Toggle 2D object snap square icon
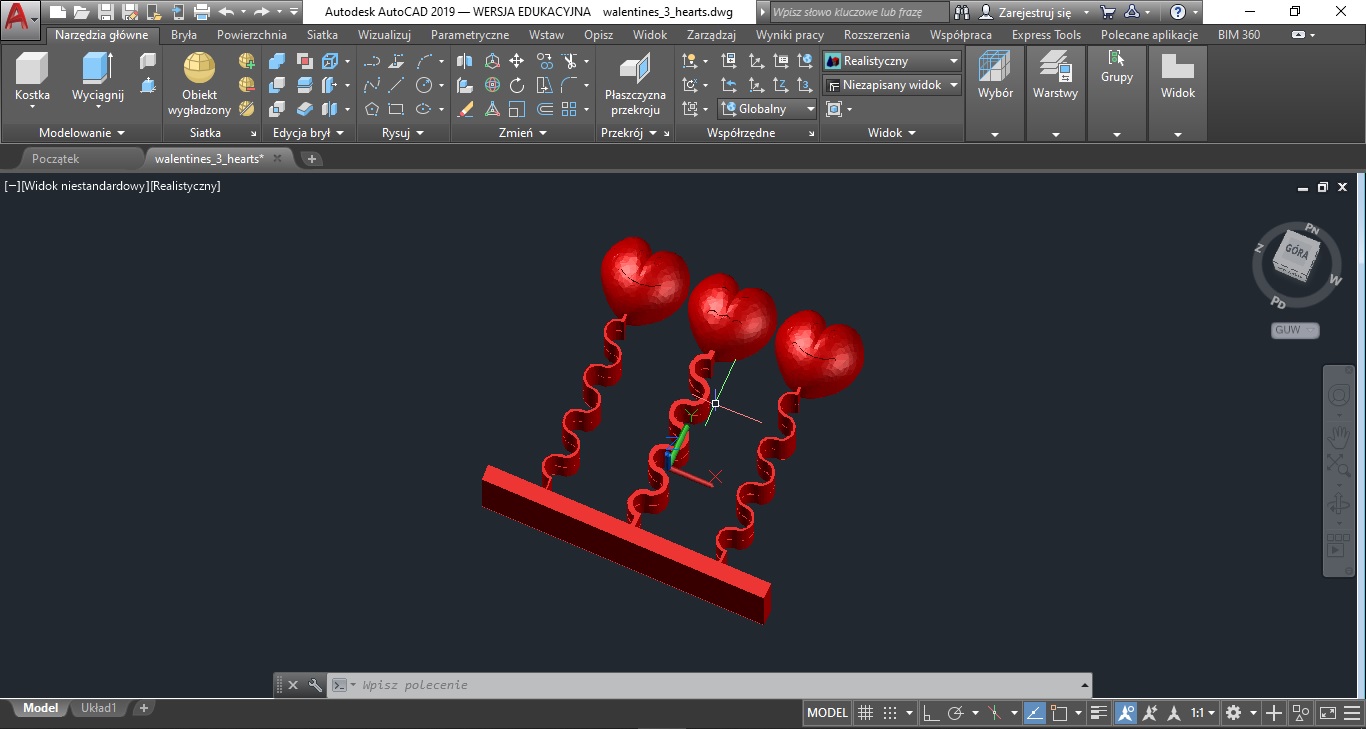1366x729 pixels. tap(1060, 713)
